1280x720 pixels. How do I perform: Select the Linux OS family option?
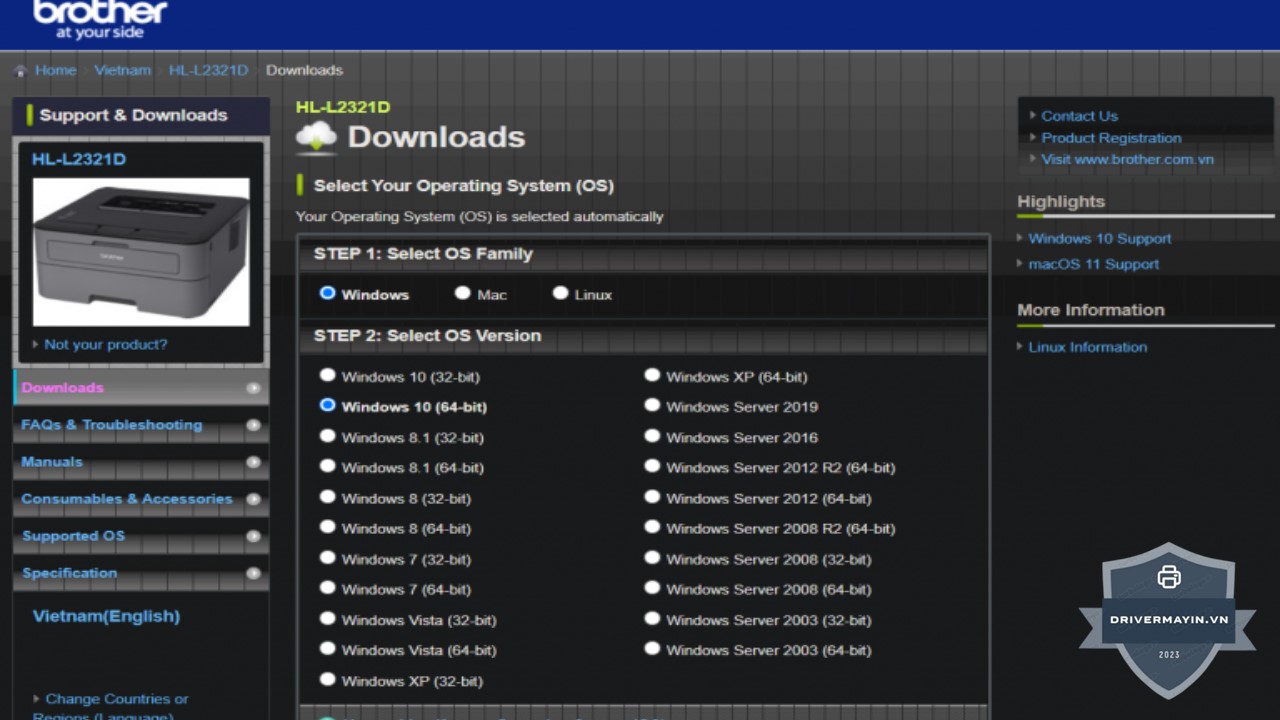pyautogui.click(x=560, y=293)
